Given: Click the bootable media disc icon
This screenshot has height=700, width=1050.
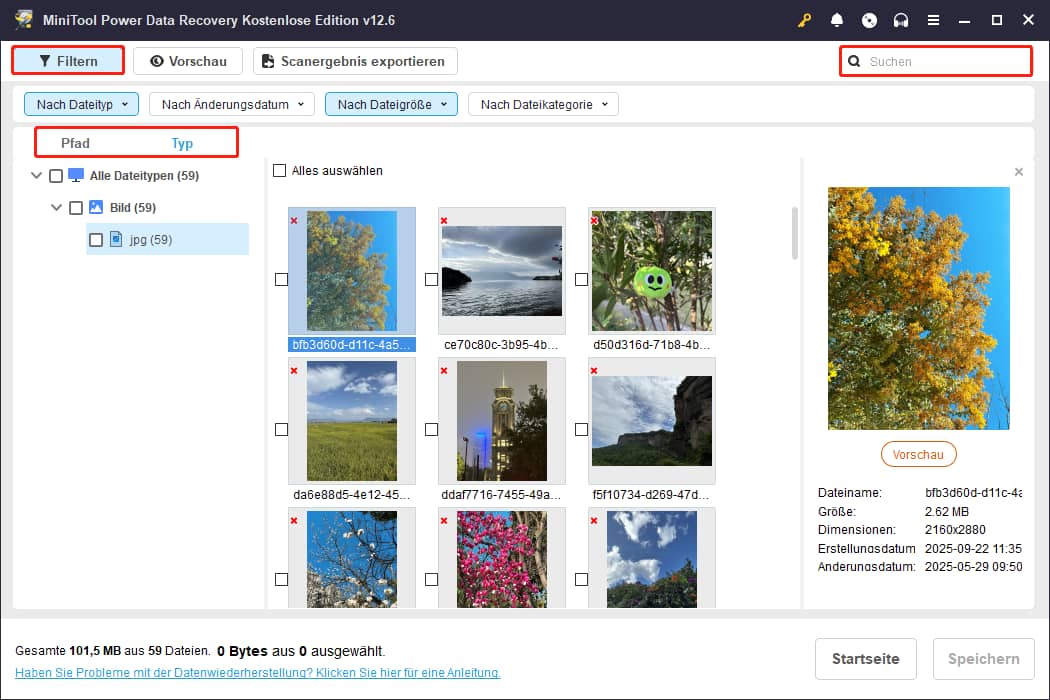Looking at the screenshot, I should click(x=869, y=20).
